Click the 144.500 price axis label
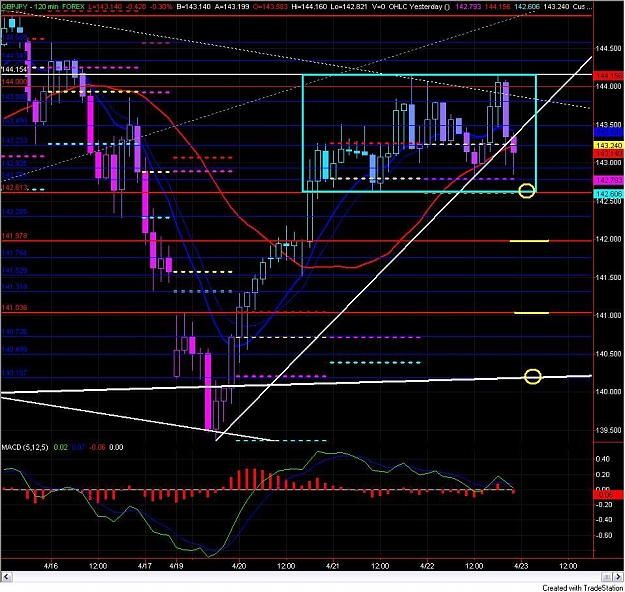The height and width of the screenshot is (592, 625). [608, 48]
